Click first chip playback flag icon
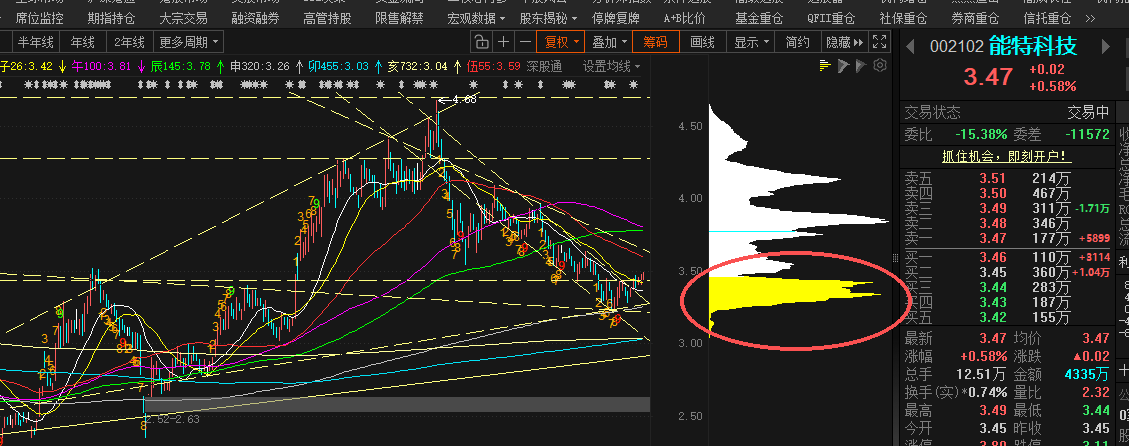Viewport: 1129px width, 446px height. tap(844, 66)
